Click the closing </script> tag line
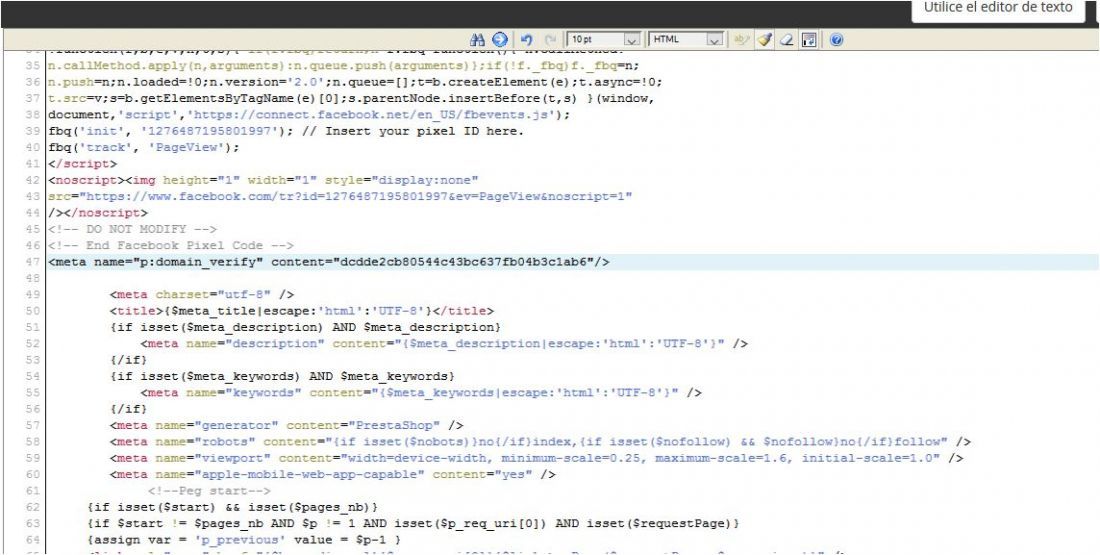 click(83, 163)
